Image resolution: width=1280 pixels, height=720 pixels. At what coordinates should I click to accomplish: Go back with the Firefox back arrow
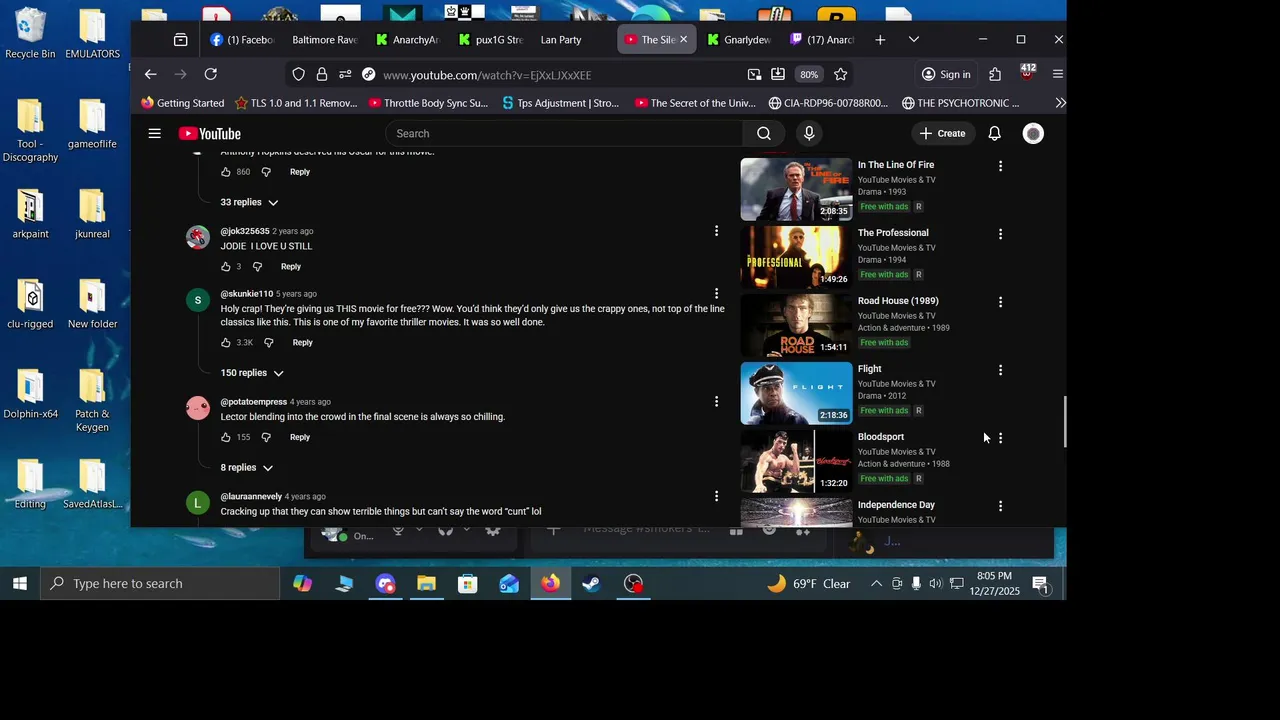point(150,74)
